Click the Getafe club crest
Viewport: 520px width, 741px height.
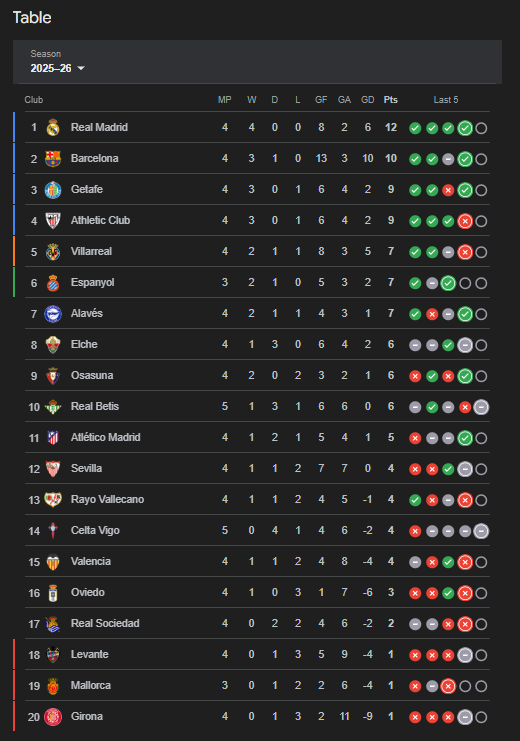pyautogui.click(x=53, y=190)
